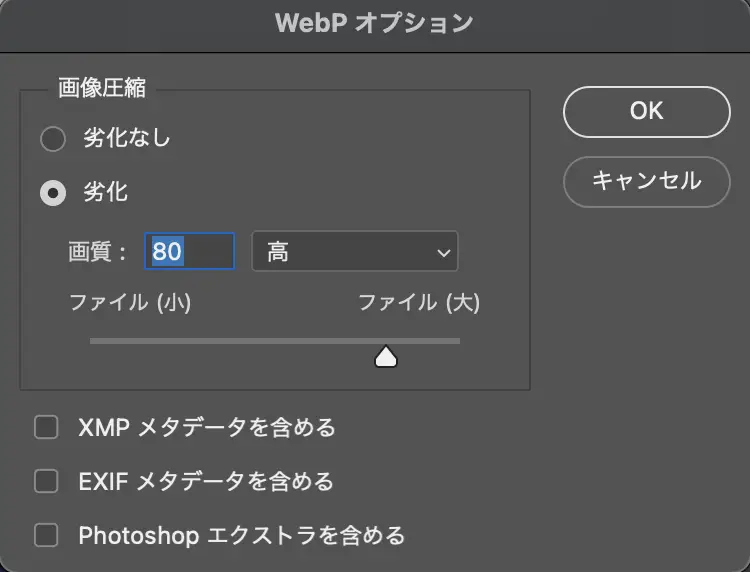Screen dimensions: 750x572
Task: Click the 劣化なし text label
Action: 126,139
